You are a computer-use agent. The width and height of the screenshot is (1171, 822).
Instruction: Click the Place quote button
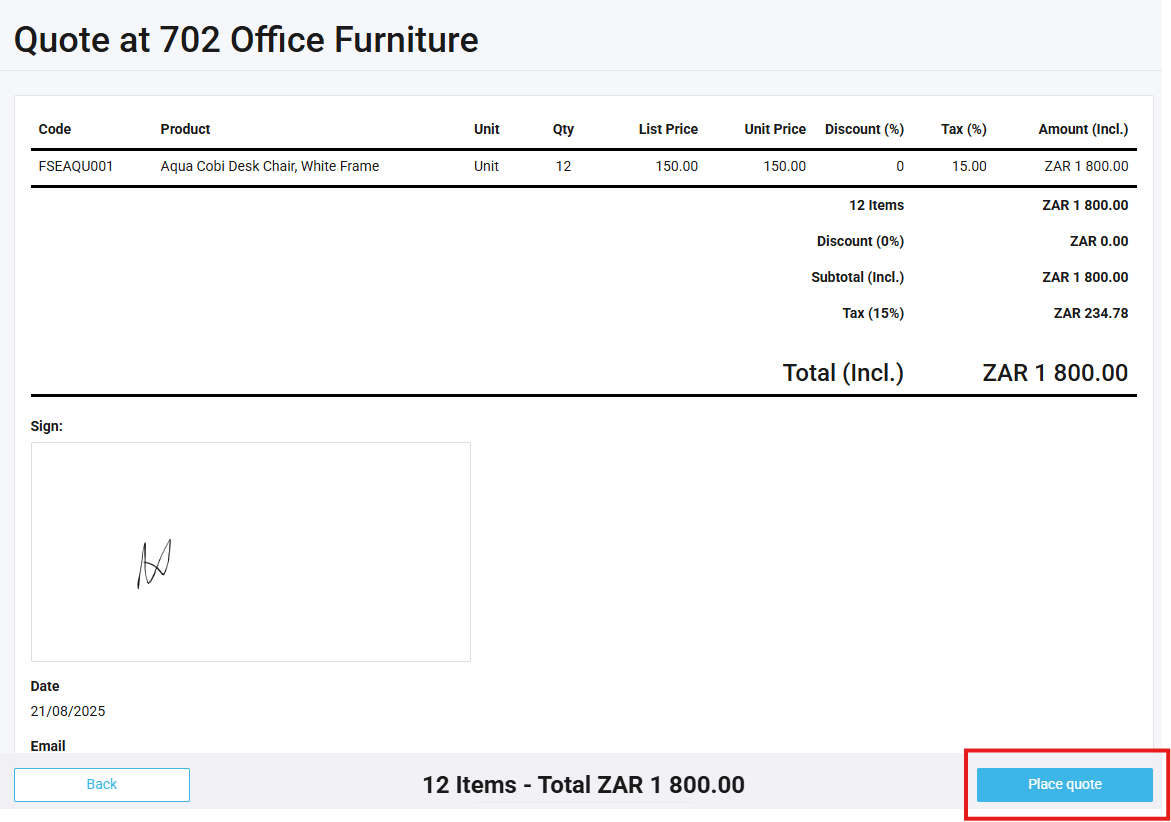(x=1064, y=785)
